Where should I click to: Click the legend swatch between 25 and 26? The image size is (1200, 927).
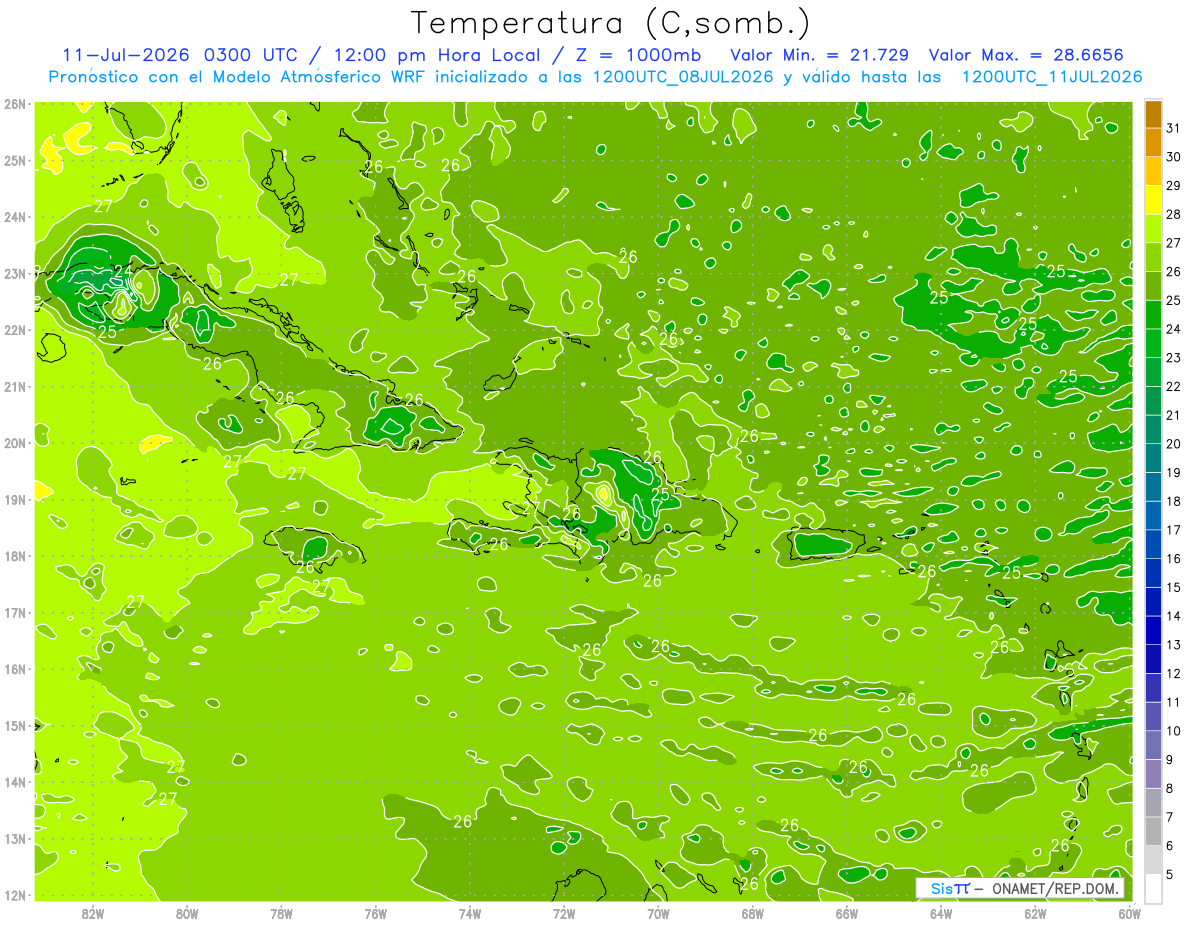tap(1154, 287)
